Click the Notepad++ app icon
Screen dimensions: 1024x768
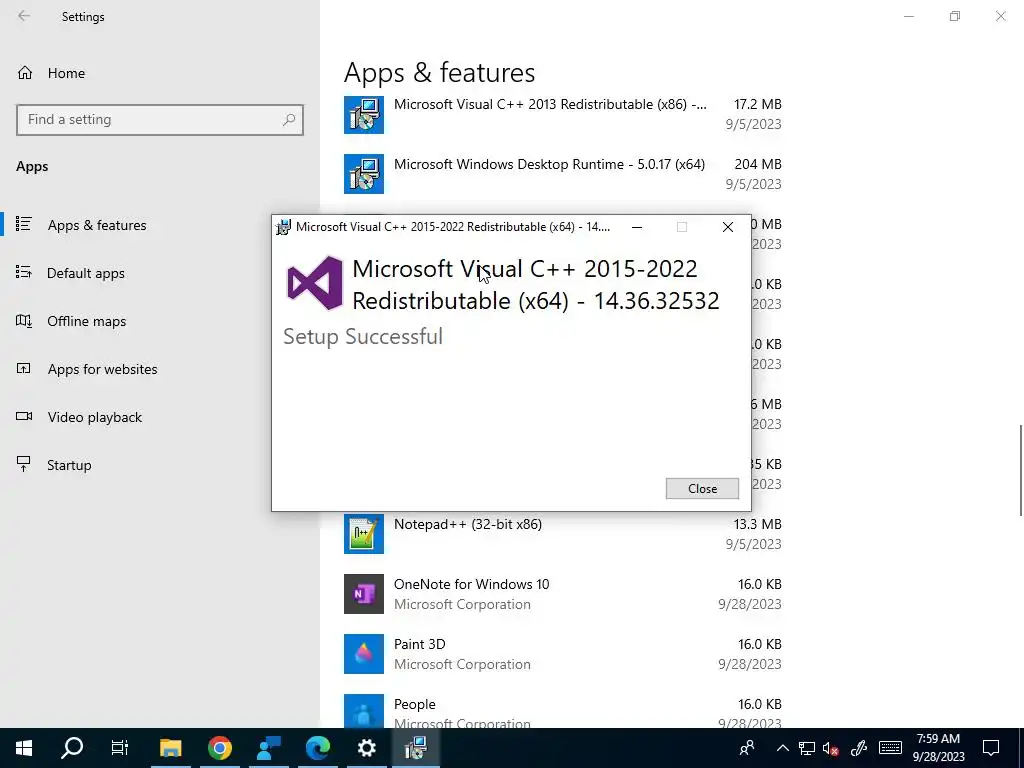click(364, 534)
